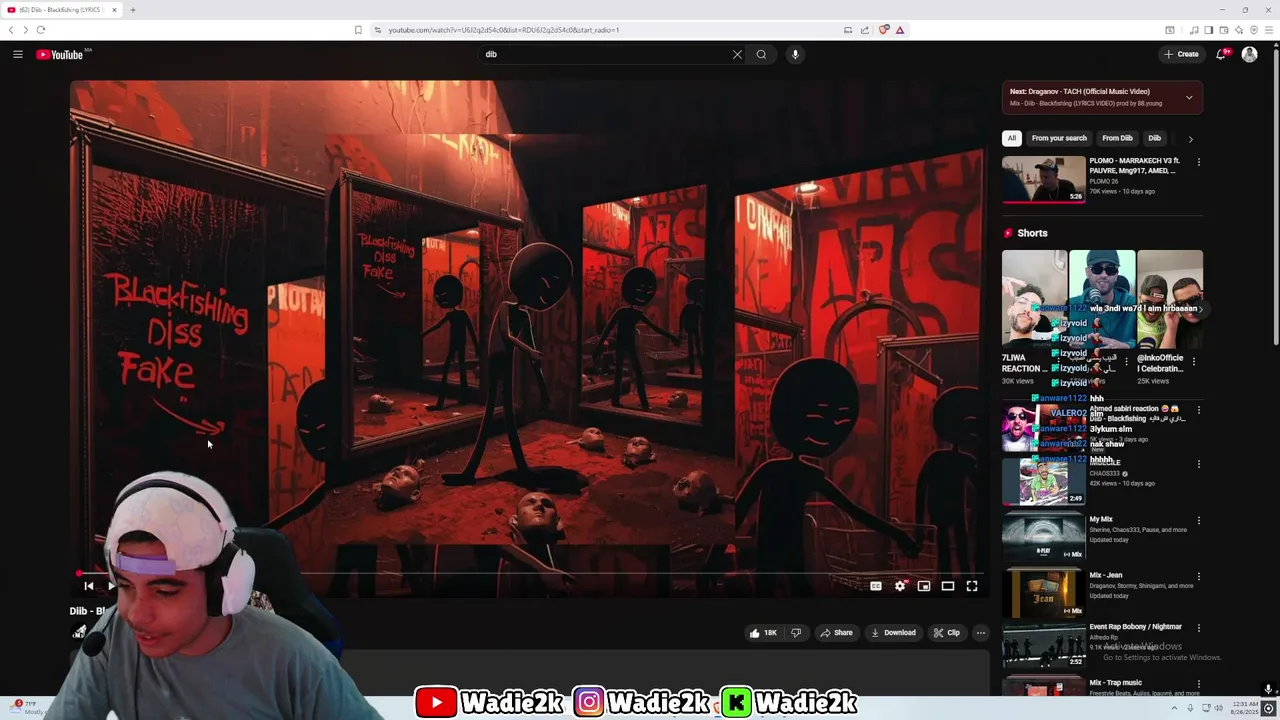Viewport: 1280px width, 720px height.
Task: Open the Mix - Jean playlist
Action: [1044, 592]
